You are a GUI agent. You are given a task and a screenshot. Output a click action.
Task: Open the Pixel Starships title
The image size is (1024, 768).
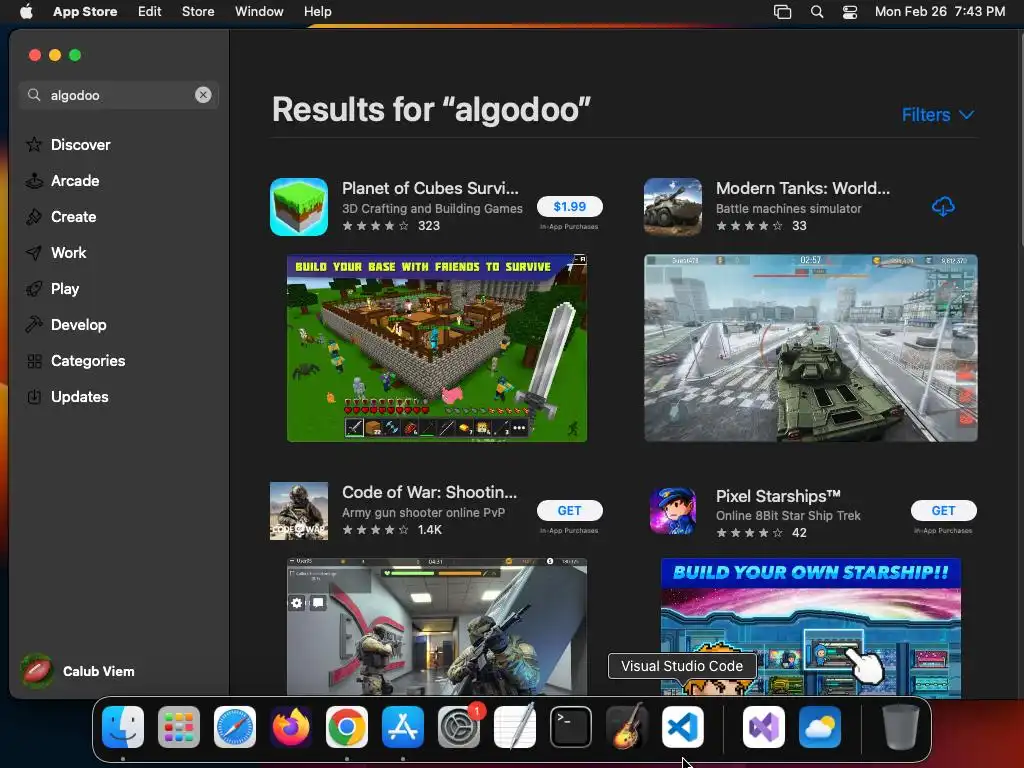778,496
